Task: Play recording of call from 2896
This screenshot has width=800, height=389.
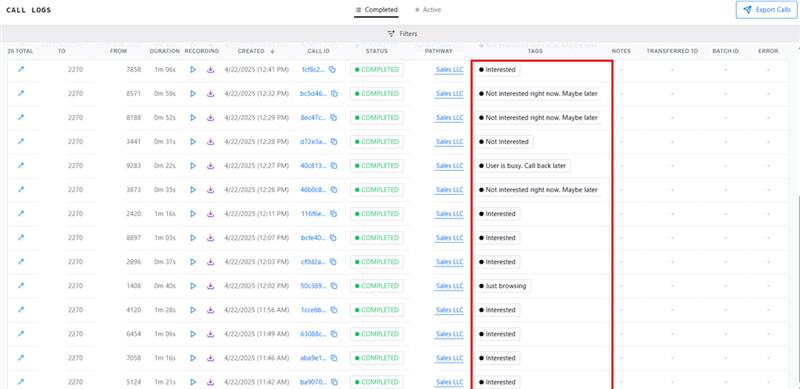Action: [193, 261]
